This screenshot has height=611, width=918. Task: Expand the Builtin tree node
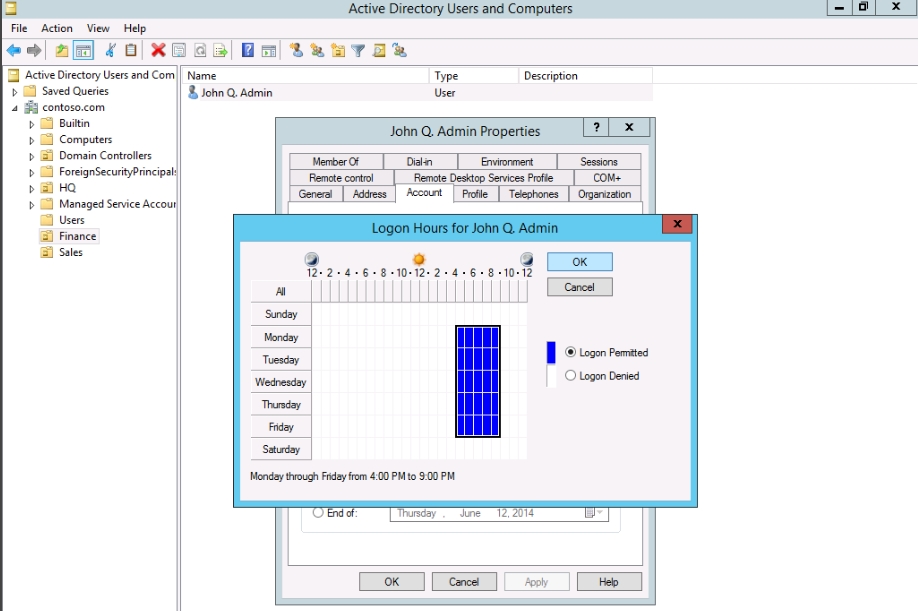[32, 124]
